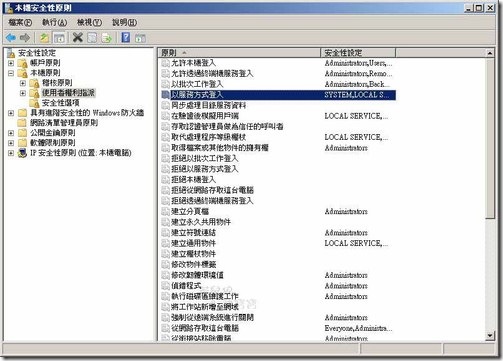Click the Back arrow toolbar icon
This screenshot has height=361, width=503.
pos(11,38)
